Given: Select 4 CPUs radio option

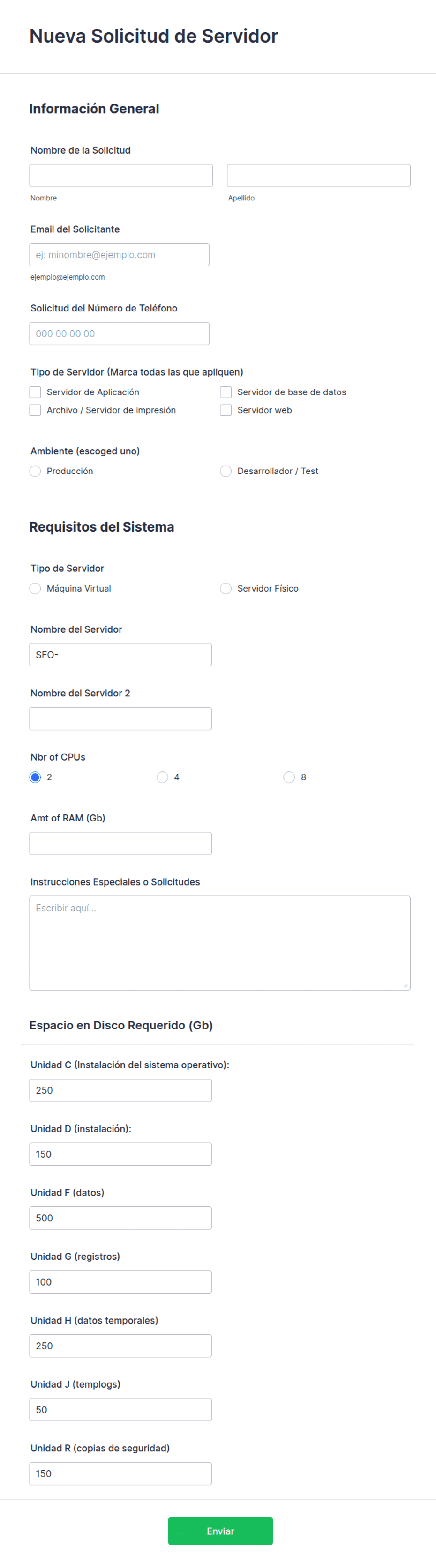Looking at the screenshot, I should point(163,777).
